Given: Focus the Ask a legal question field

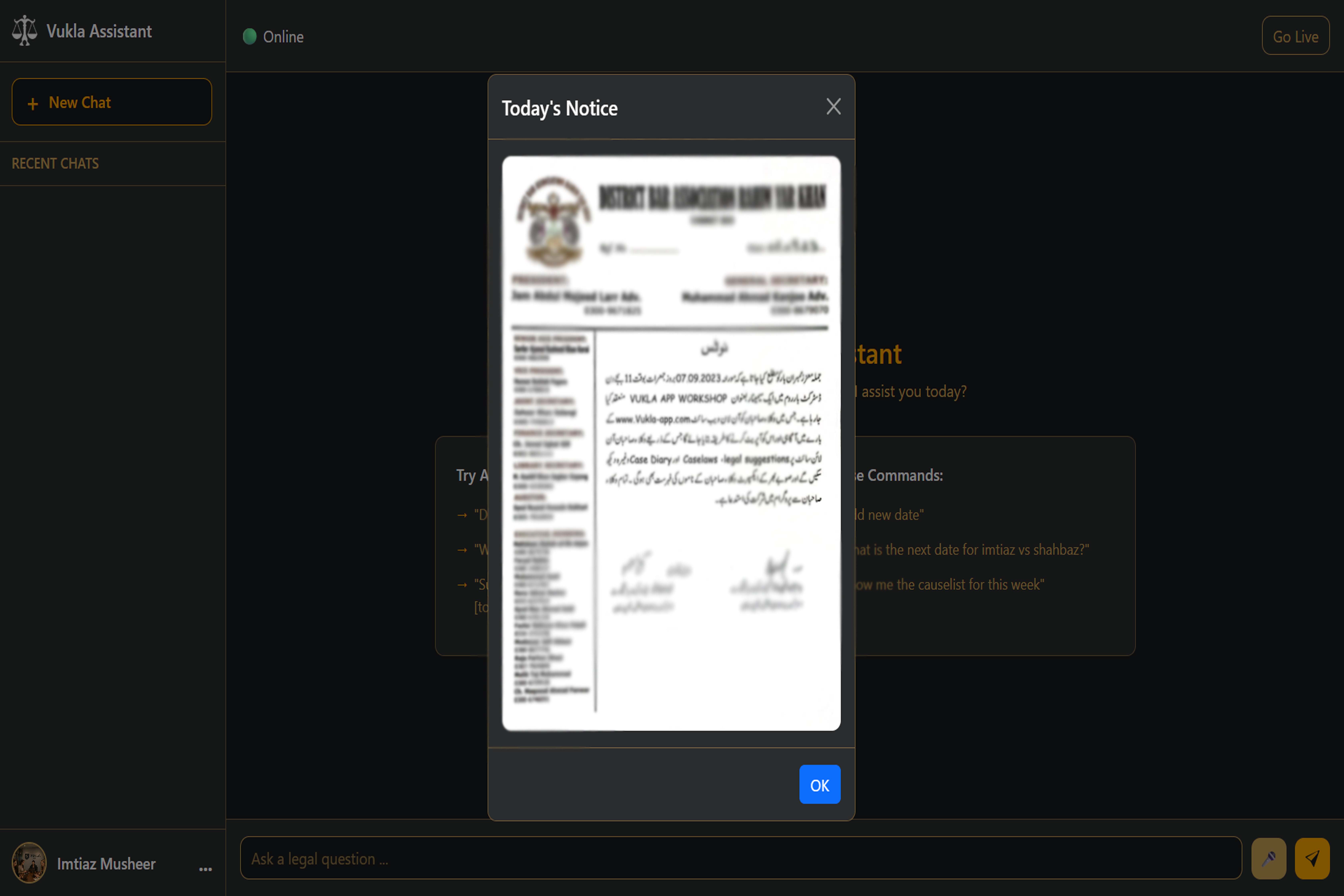Looking at the screenshot, I should click(x=741, y=858).
